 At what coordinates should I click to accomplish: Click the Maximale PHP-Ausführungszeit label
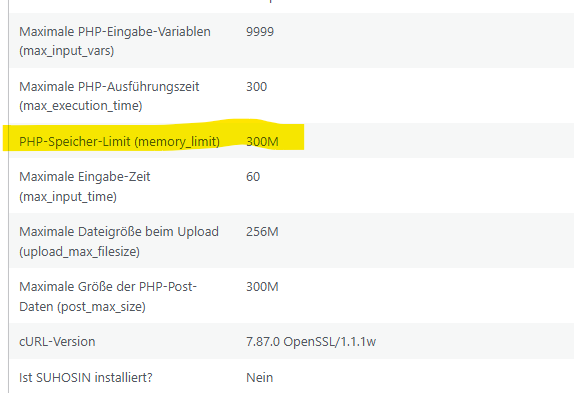109,96
